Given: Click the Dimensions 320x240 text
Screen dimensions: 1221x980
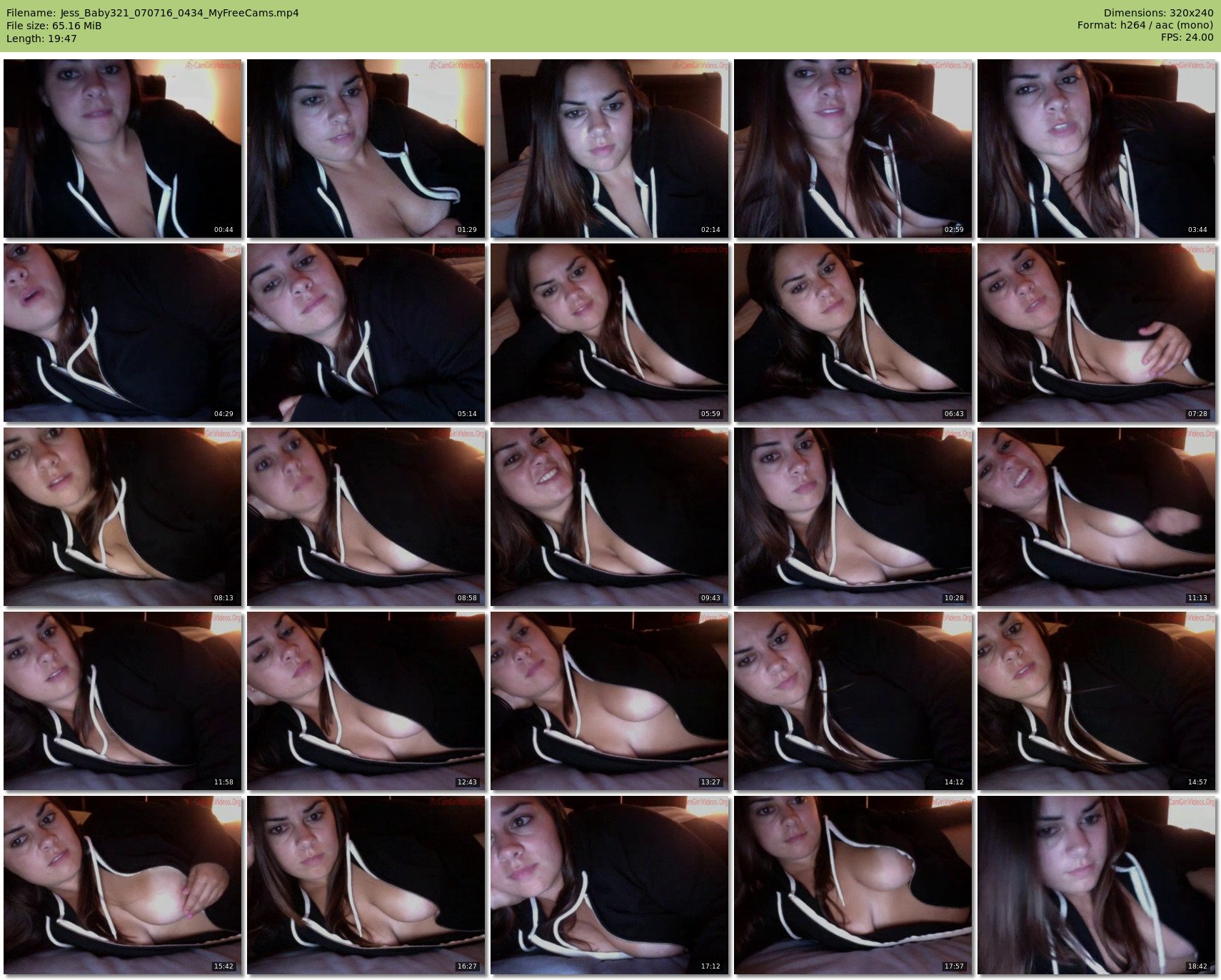Looking at the screenshot, I should coord(1158,13).
